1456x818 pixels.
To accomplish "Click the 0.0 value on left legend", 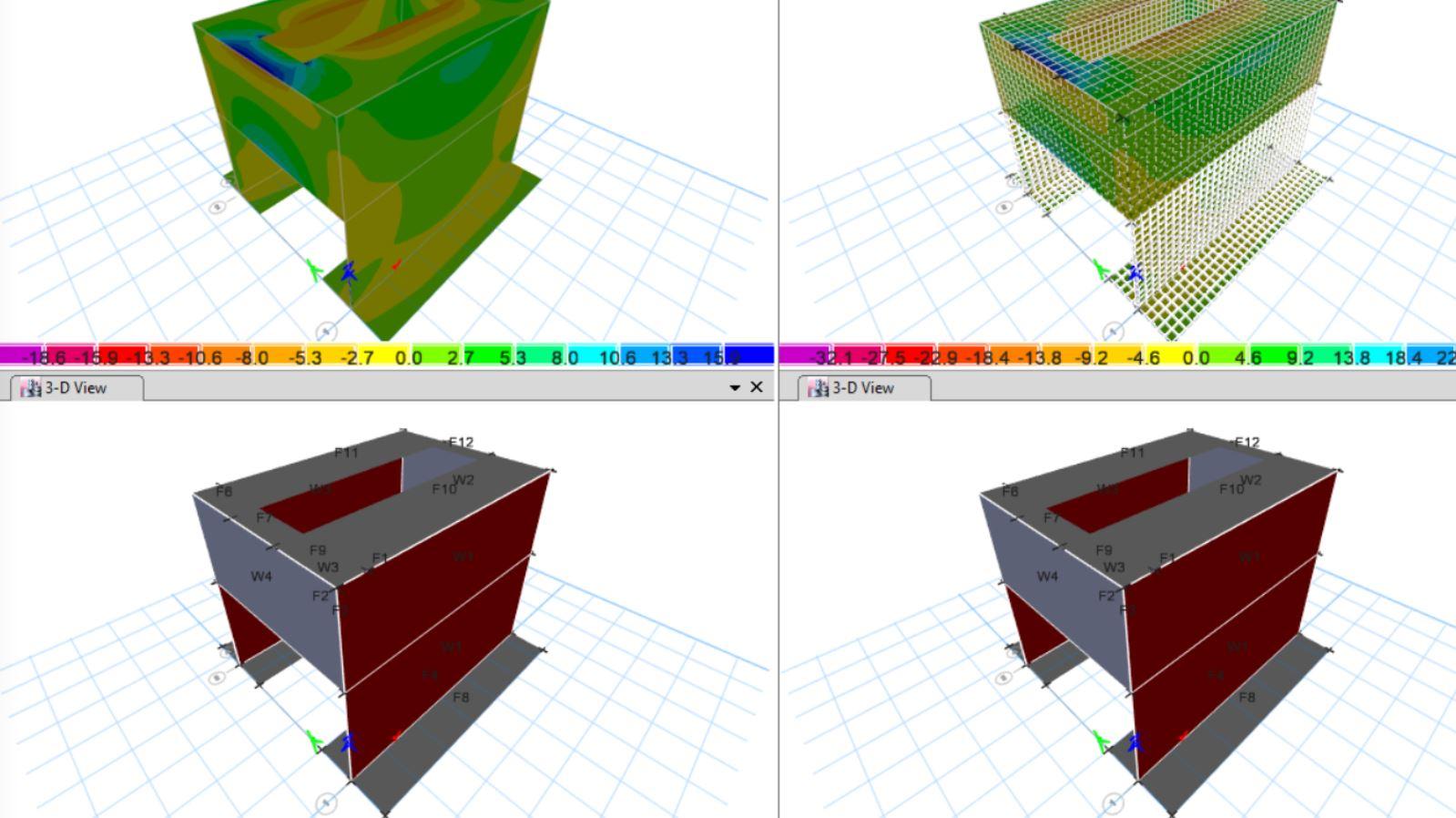I will [409, 357].
